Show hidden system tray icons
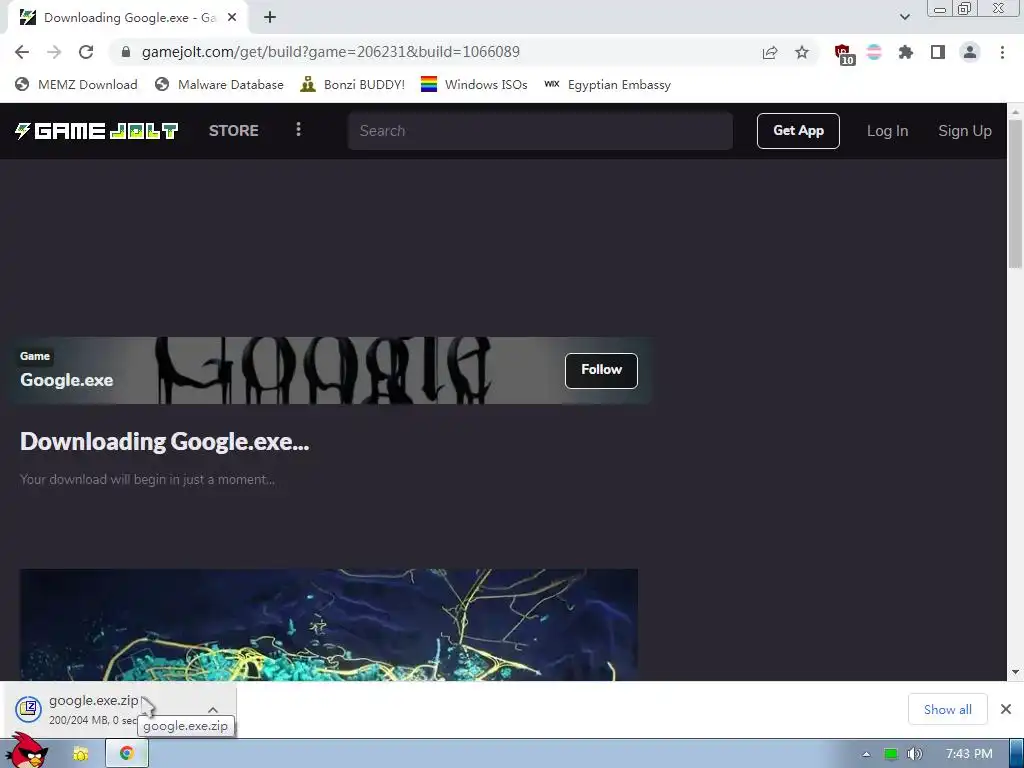The width and height of the screenshot is (1024, 768). coord(866,754)
